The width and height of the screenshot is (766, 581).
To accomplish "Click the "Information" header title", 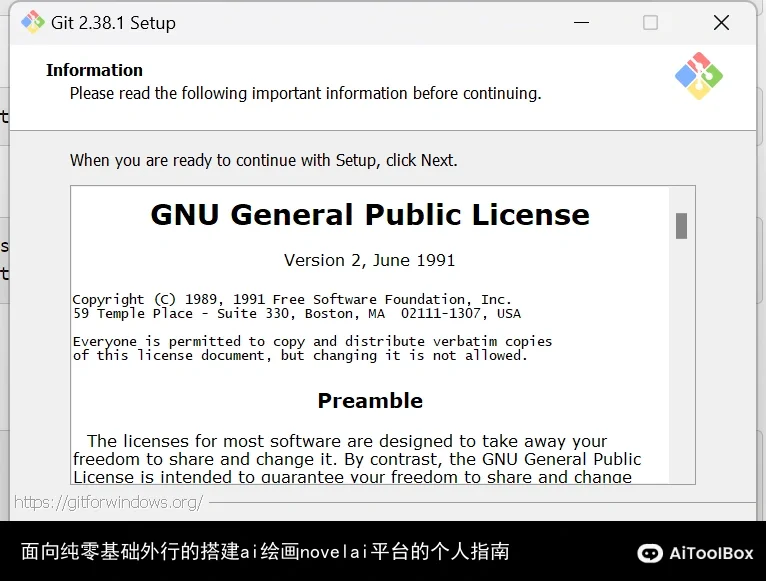I will coord(94,70).
